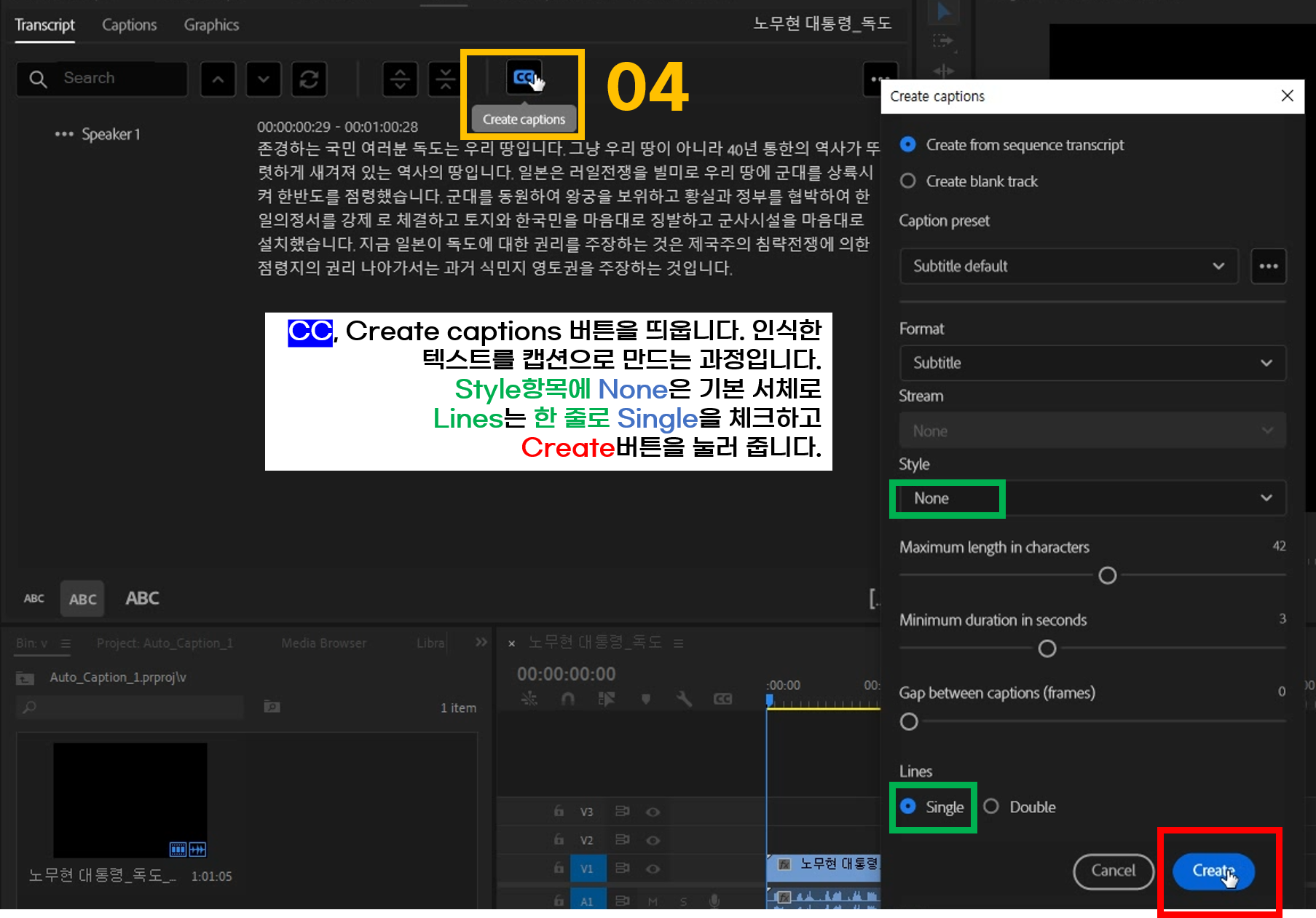Solo track A1 with S button
The height and width of the screenshot is (918, 1316).
click(683, 902)
